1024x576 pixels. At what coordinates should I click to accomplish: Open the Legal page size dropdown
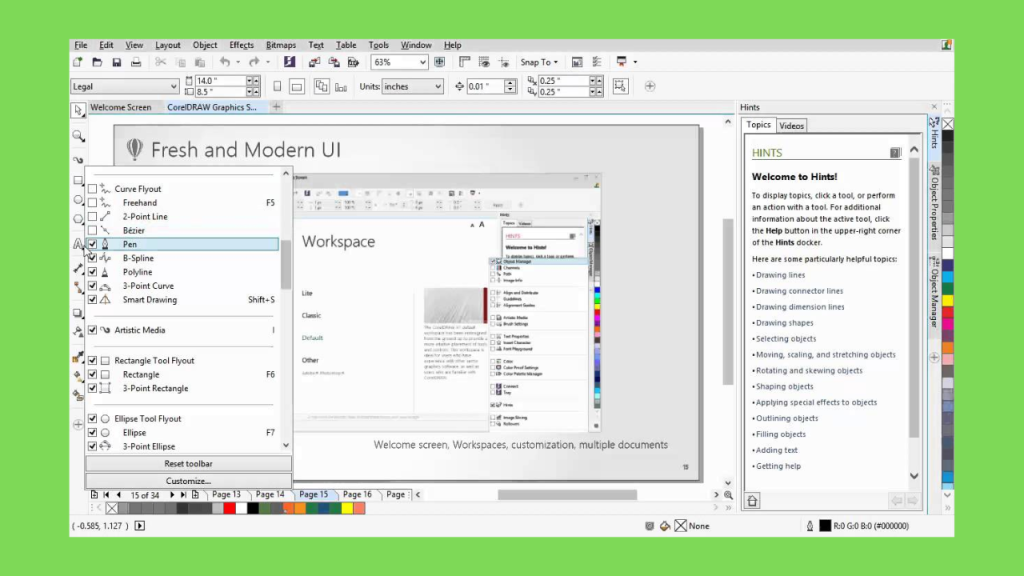click(173, 86)
